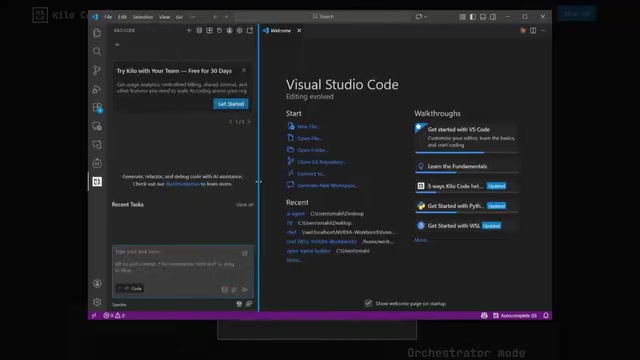Click the enhance prompt icon in task box

coord(244,253)
